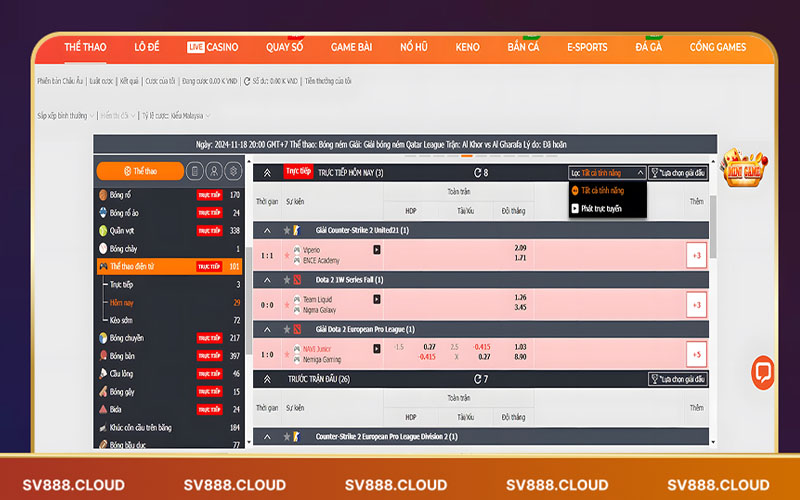Click Thể thao điện tử esports row
Viewport: 800px width, 500px height.
[169, 266]
